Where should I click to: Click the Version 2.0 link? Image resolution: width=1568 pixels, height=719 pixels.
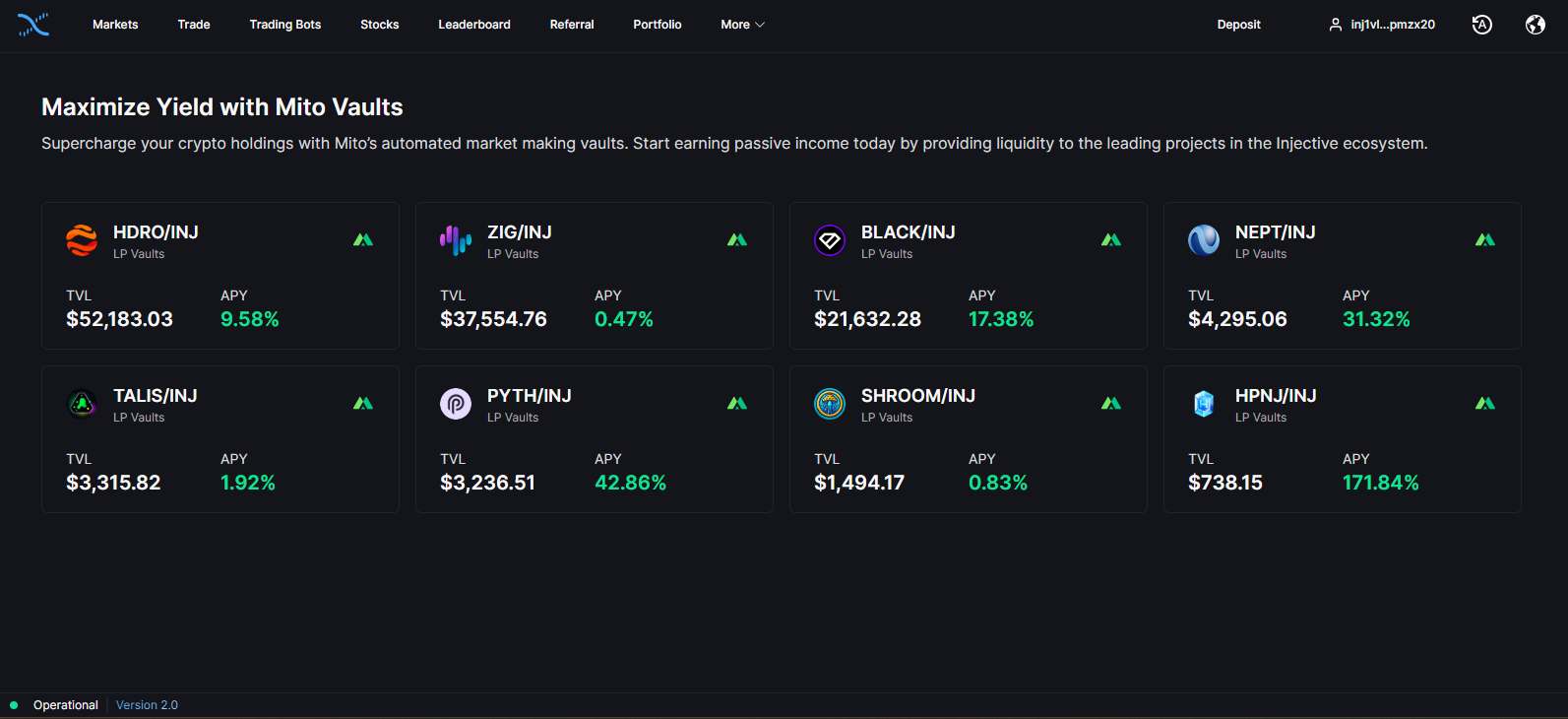[147, 705]
